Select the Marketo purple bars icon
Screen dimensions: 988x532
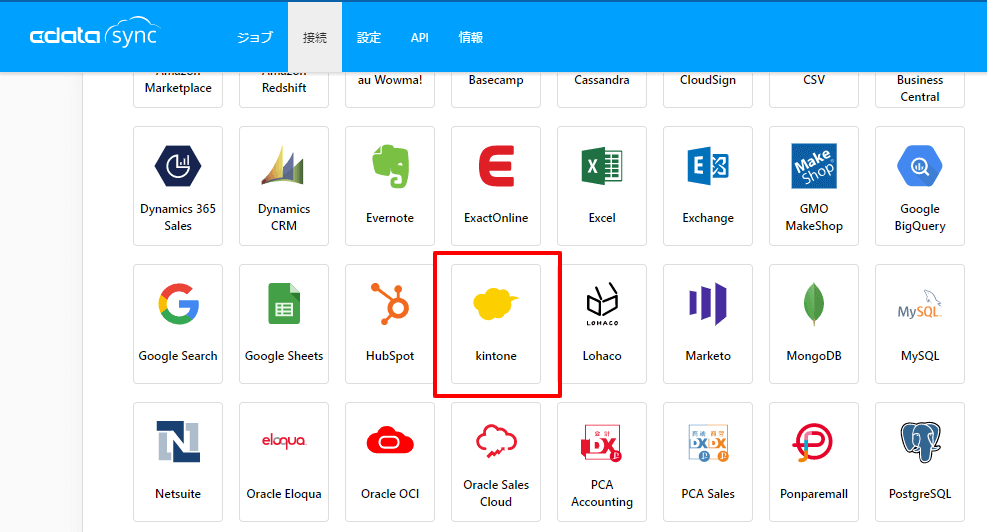click(708, 304)
